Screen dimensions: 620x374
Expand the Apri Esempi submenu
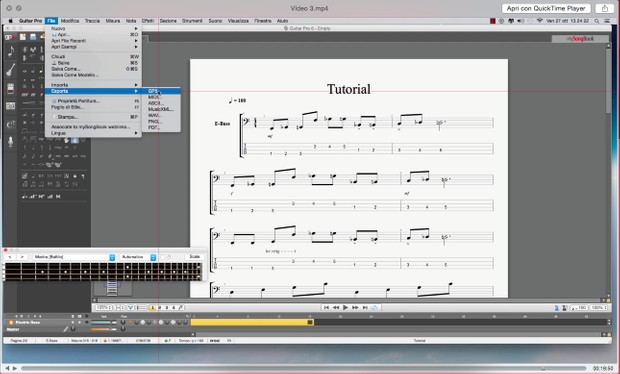click(x=93, y=47)
